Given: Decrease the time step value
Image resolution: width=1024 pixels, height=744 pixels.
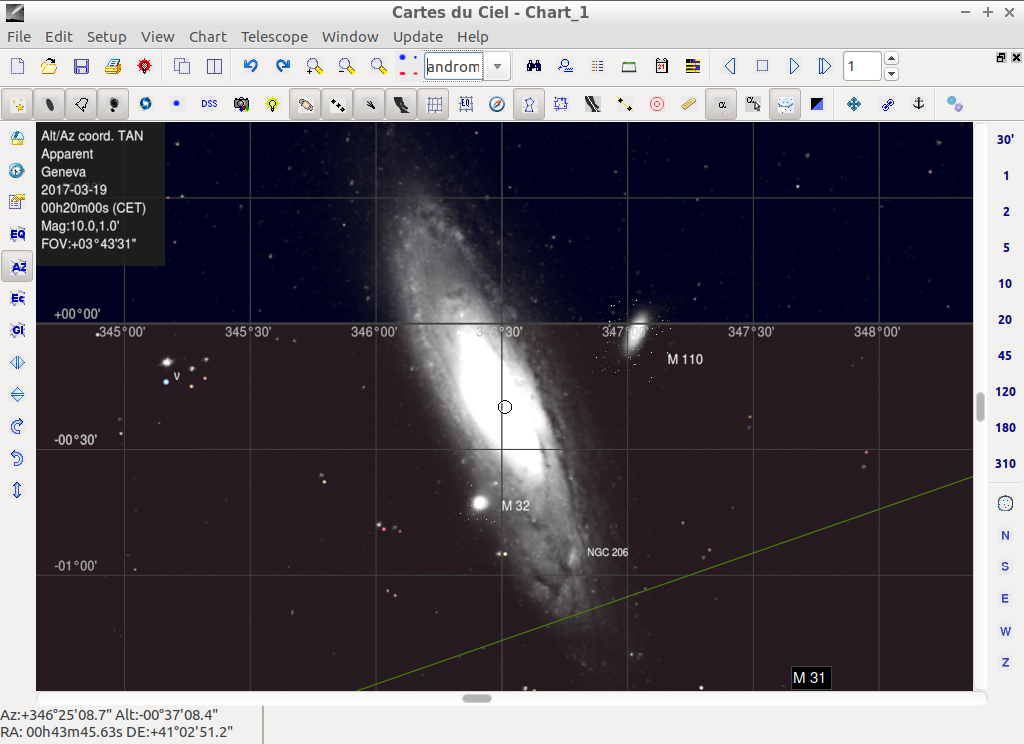Looking at the screenshot, I should coord(891,74).
